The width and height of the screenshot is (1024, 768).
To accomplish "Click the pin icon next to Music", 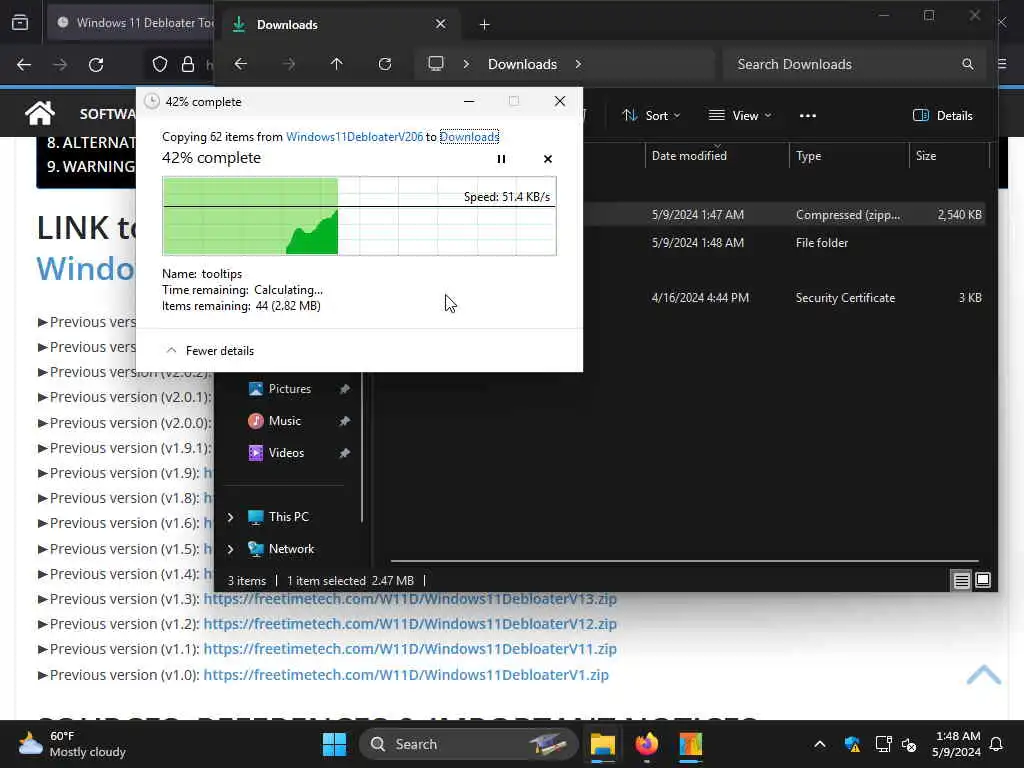I will point(344,421).
